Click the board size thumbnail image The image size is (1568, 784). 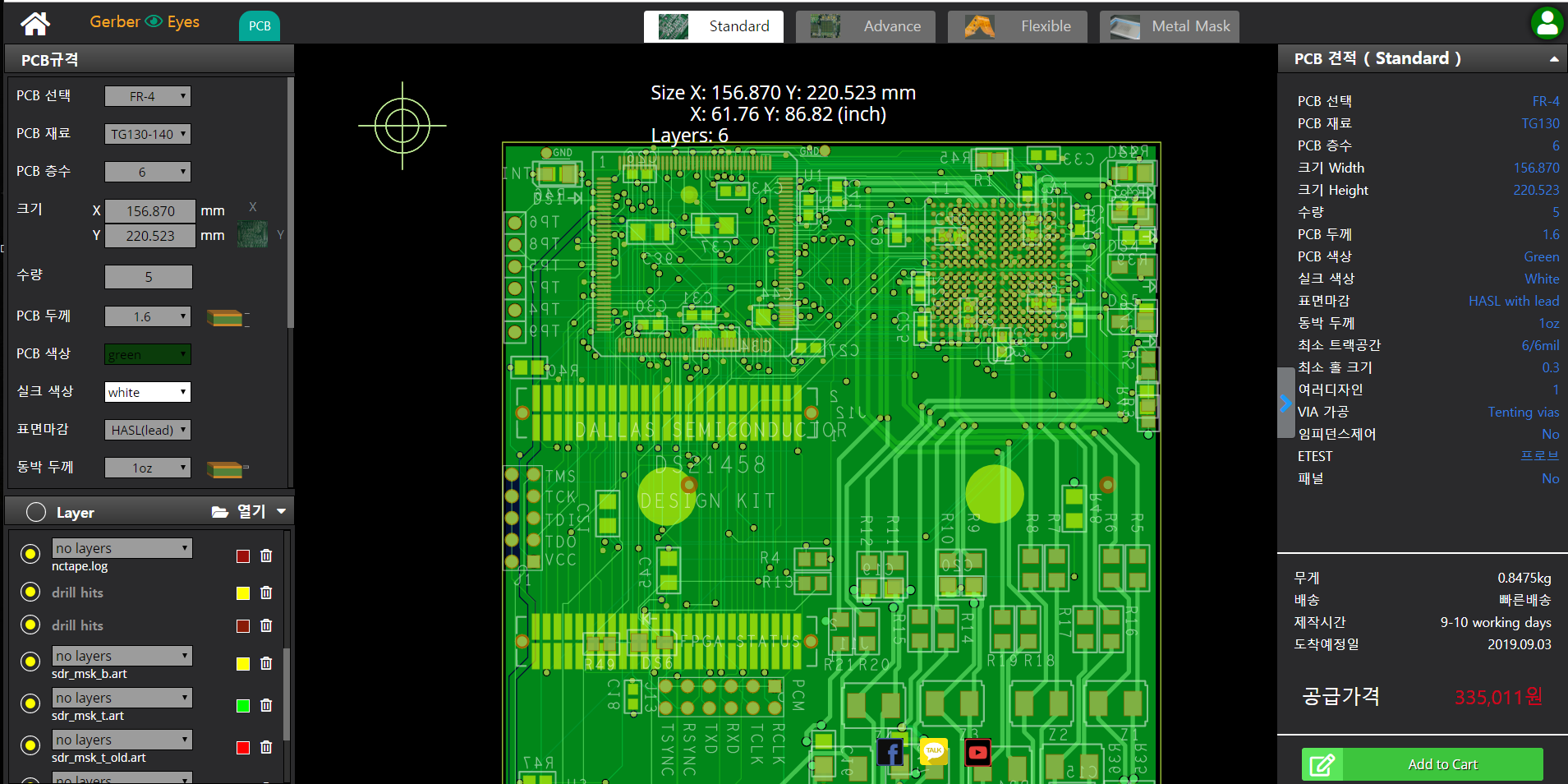coord(253,234)
